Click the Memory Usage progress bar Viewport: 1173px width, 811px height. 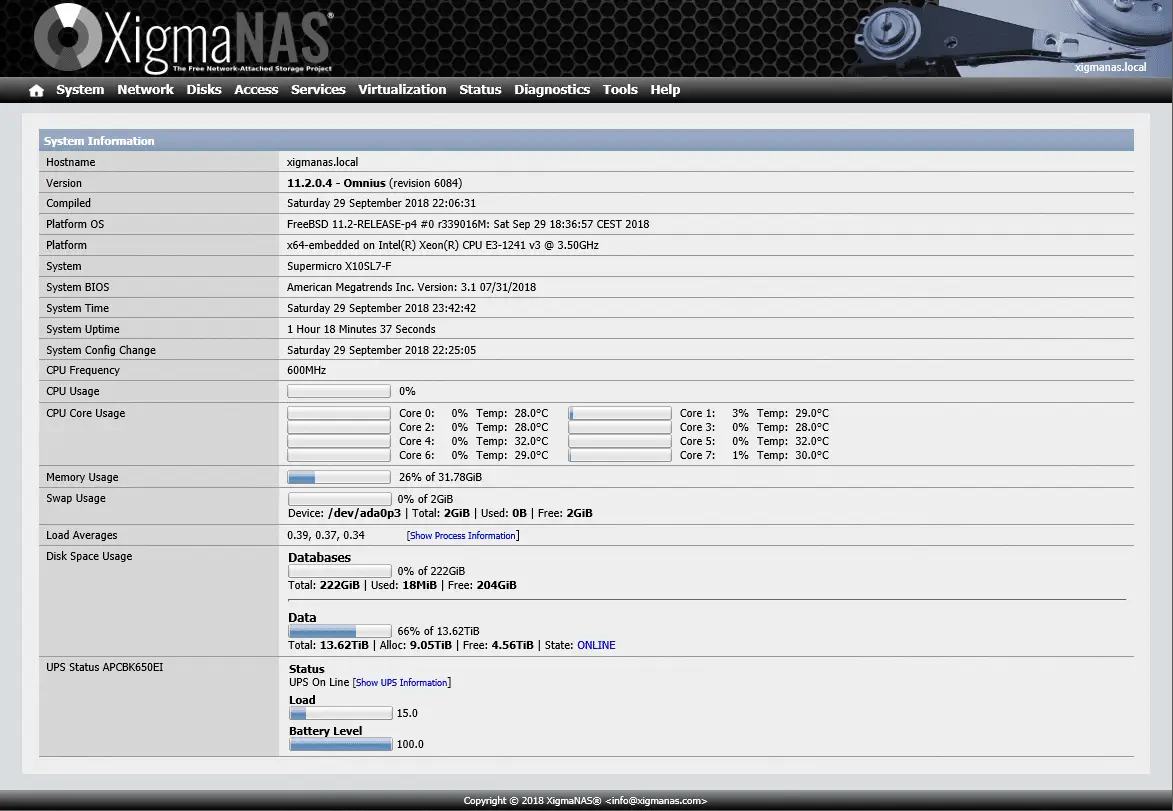click(x=339, y=477)
